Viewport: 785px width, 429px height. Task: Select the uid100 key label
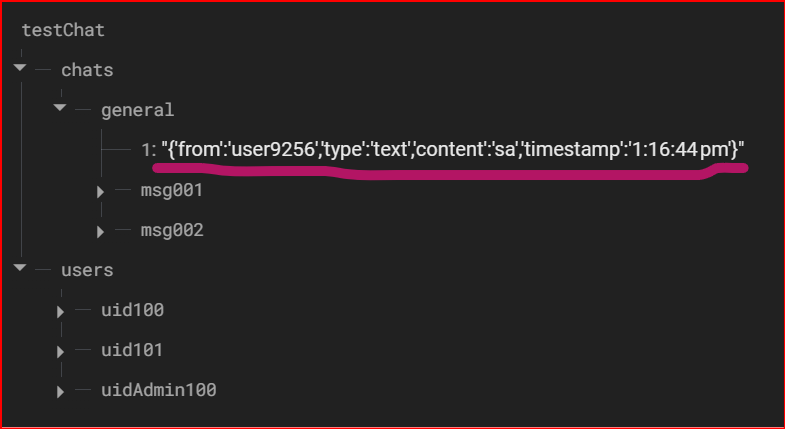132,310
